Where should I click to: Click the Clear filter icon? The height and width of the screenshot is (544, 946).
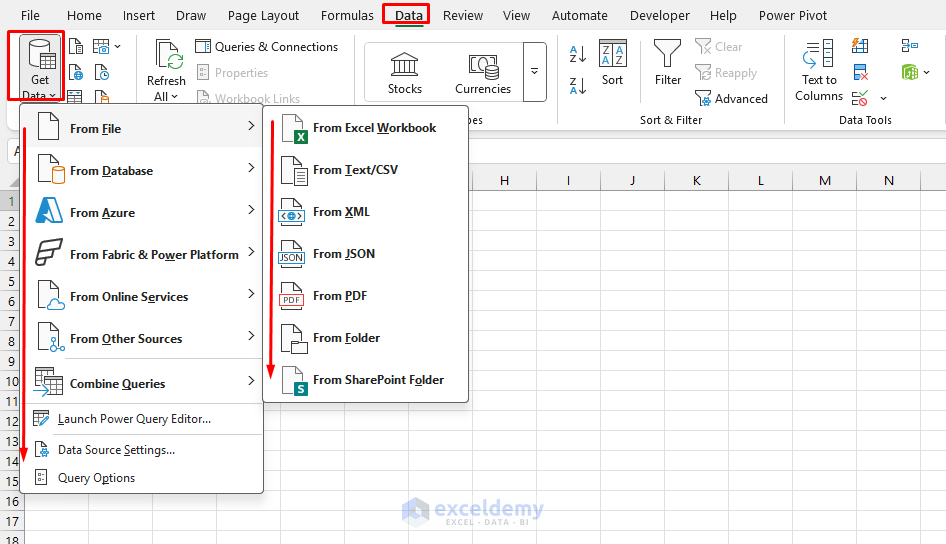click(x=703, y=46)
